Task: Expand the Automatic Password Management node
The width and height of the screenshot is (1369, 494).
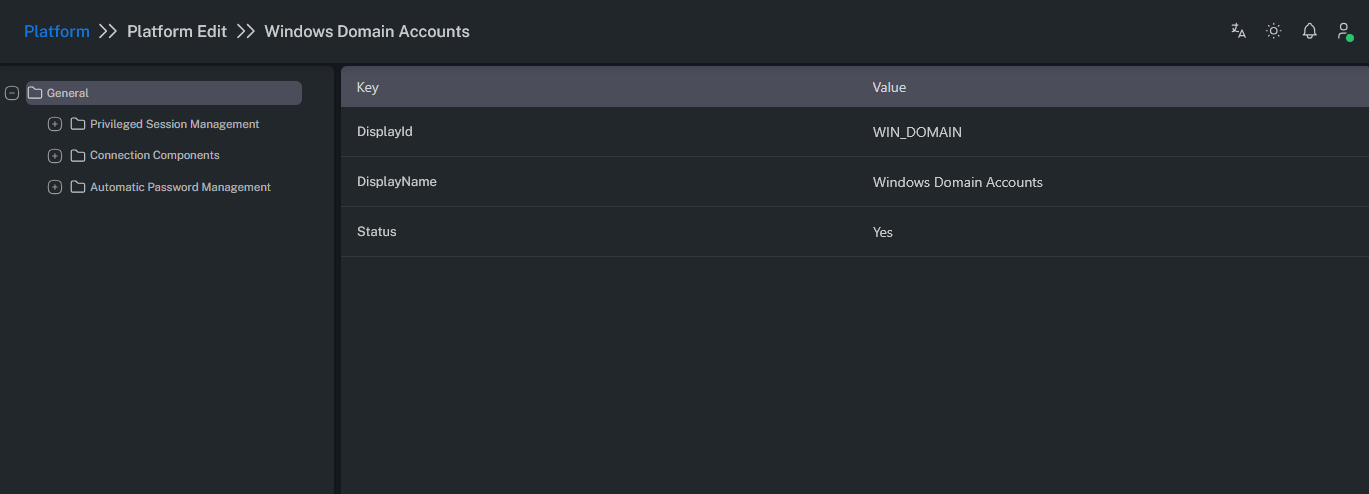Action: click(55, 187)
